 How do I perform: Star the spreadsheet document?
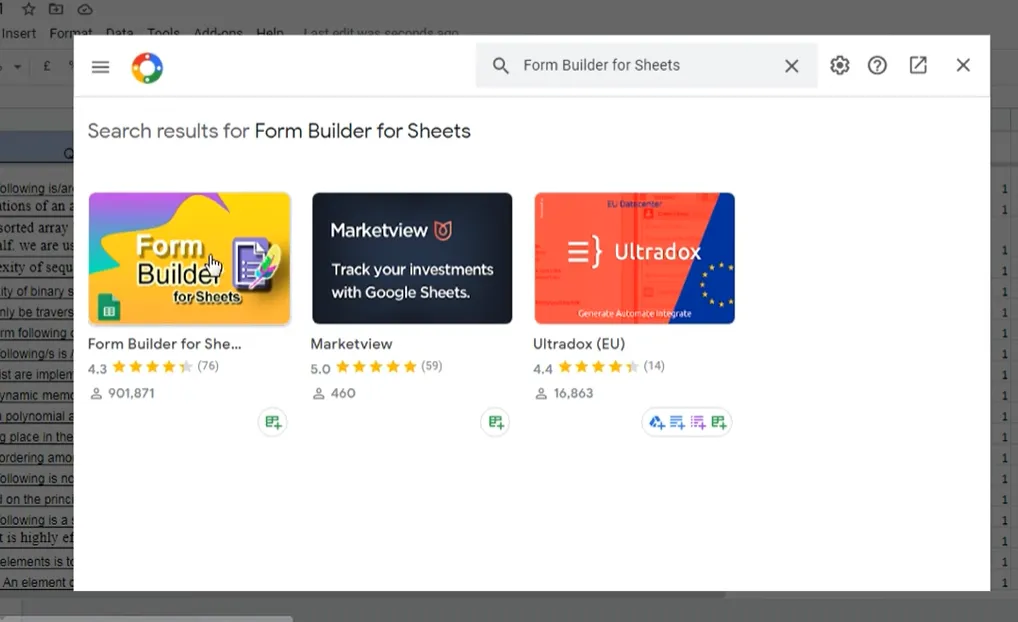pyautogui.click(x=29, y=9)
